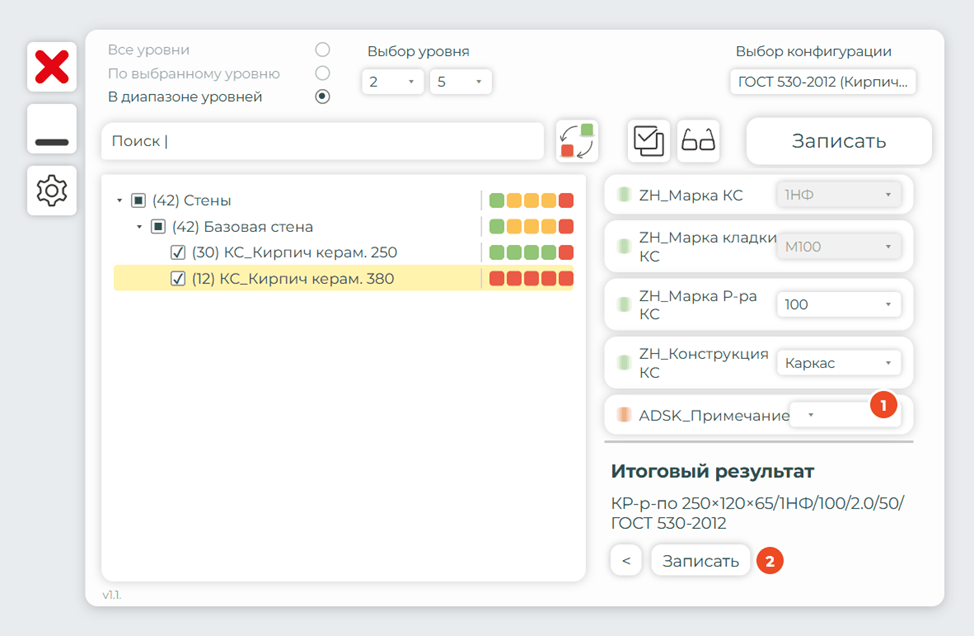The image size is (974, 636).
Task: Click 'Записать' button under Итоговый результат
Action: click(701, 561)
